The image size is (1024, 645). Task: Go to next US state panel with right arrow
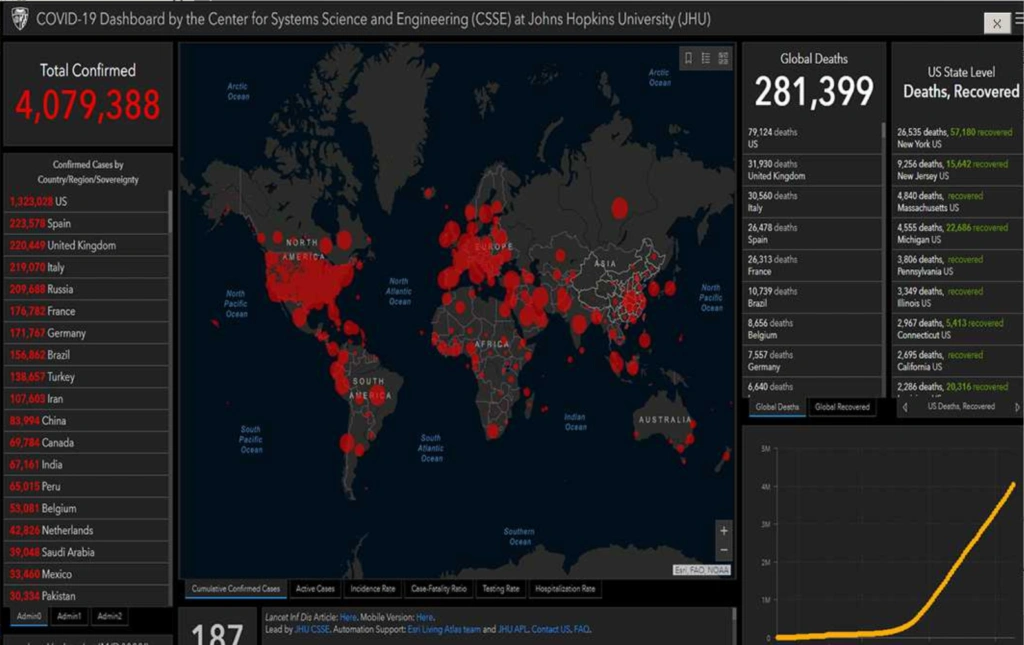click(x=1017, y=407)
